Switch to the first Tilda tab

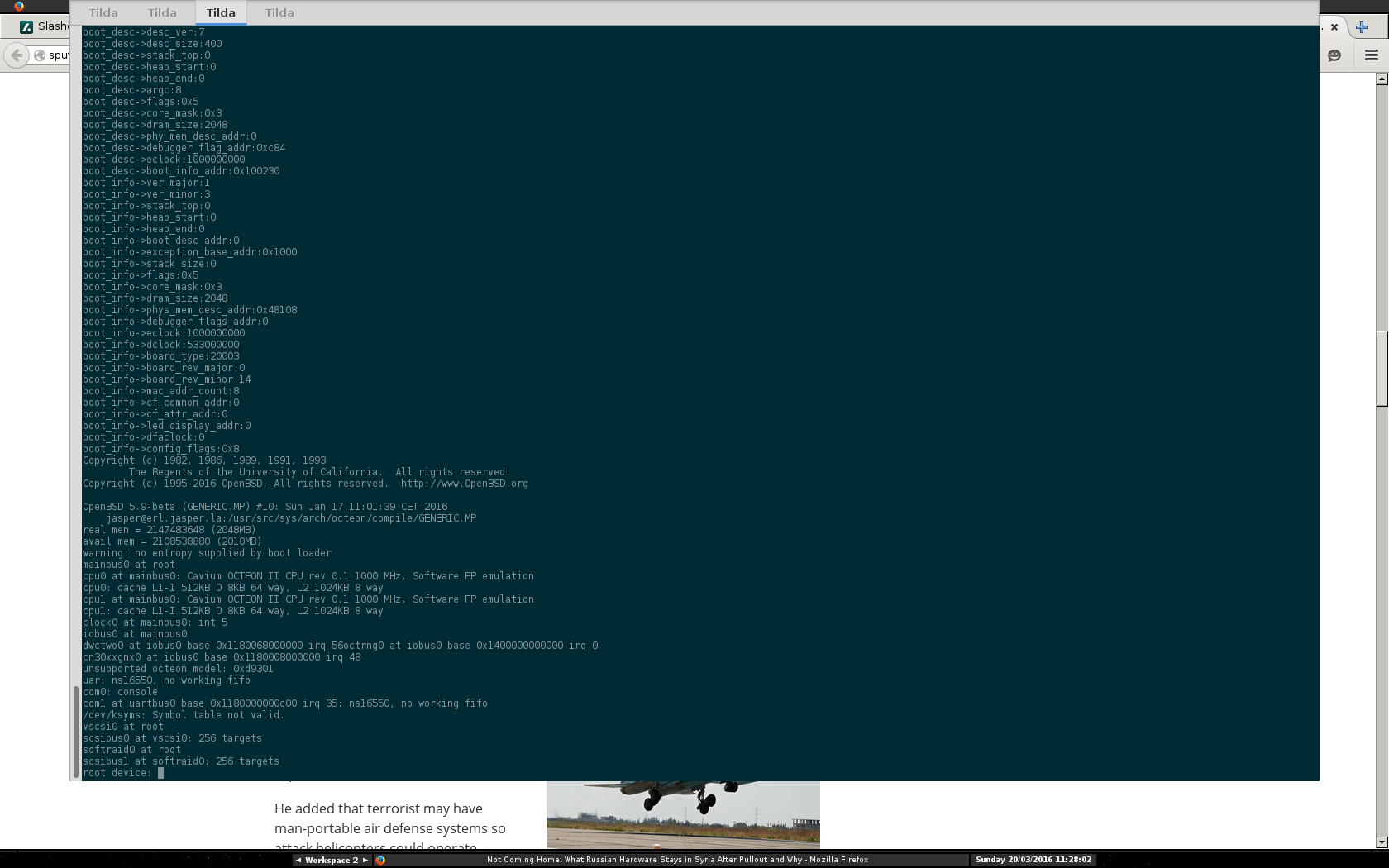click(103, 12)
